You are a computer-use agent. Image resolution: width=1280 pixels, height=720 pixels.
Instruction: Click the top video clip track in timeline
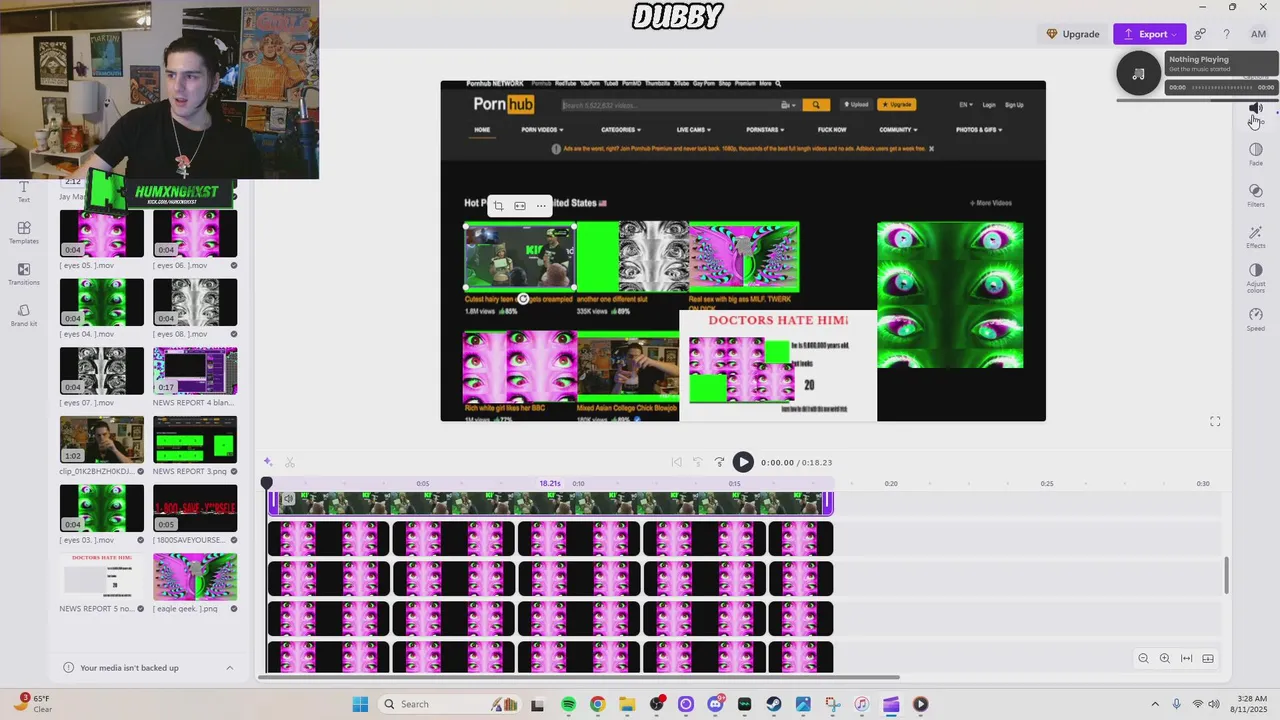(x=550, y=504)
